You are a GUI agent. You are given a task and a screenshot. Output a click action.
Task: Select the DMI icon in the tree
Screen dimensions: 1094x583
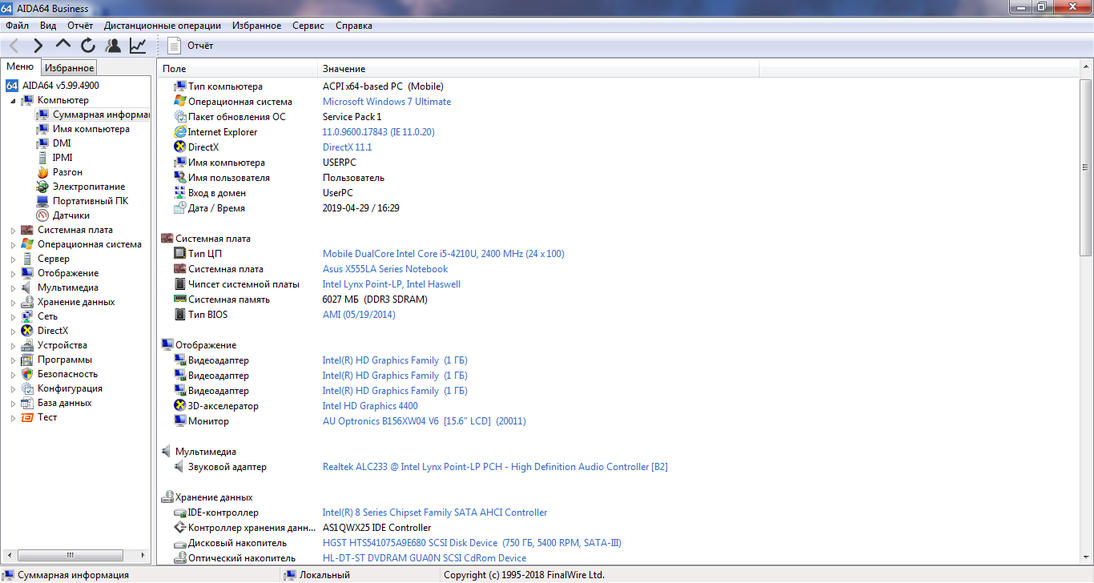coord(43,143)
